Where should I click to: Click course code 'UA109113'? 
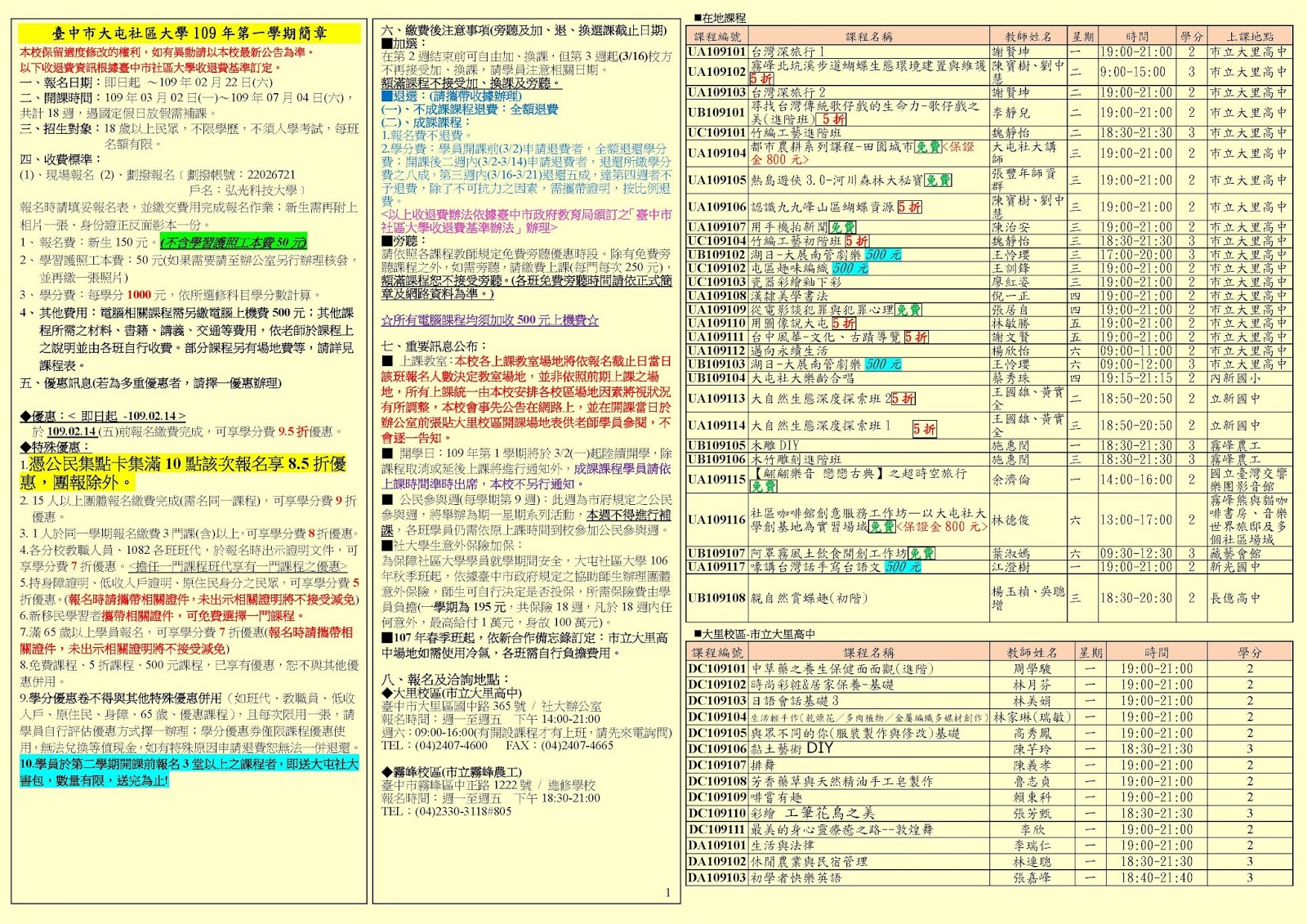pos(716,399)
